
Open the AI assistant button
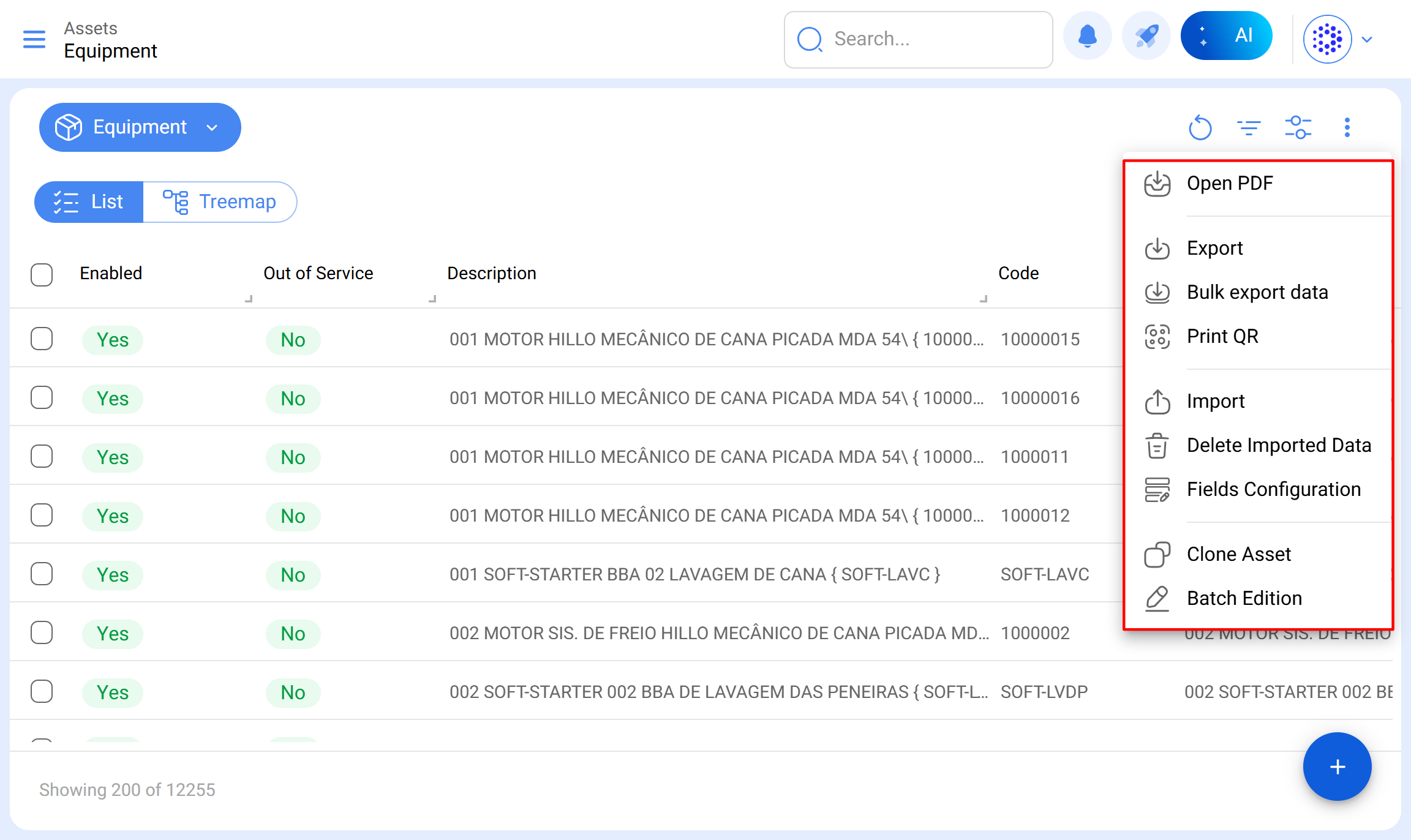(1226, 36)
